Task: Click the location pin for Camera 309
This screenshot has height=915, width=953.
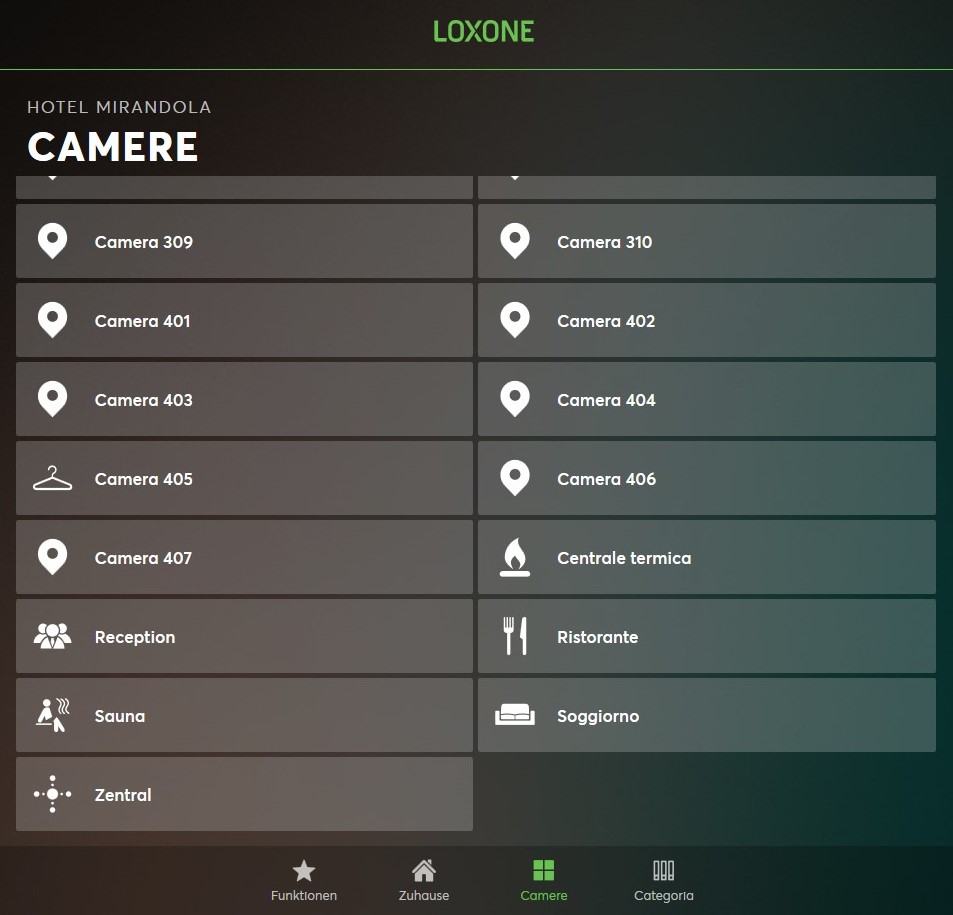Action: tap(52, 242)
